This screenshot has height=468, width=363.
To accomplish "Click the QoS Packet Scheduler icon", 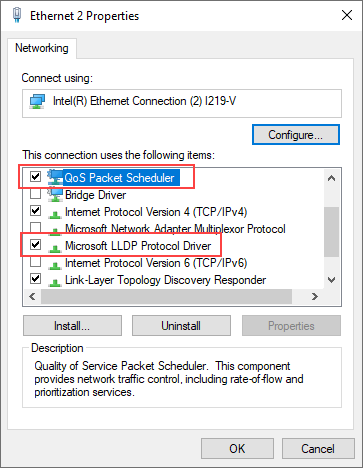I will [x=55, y=177].
